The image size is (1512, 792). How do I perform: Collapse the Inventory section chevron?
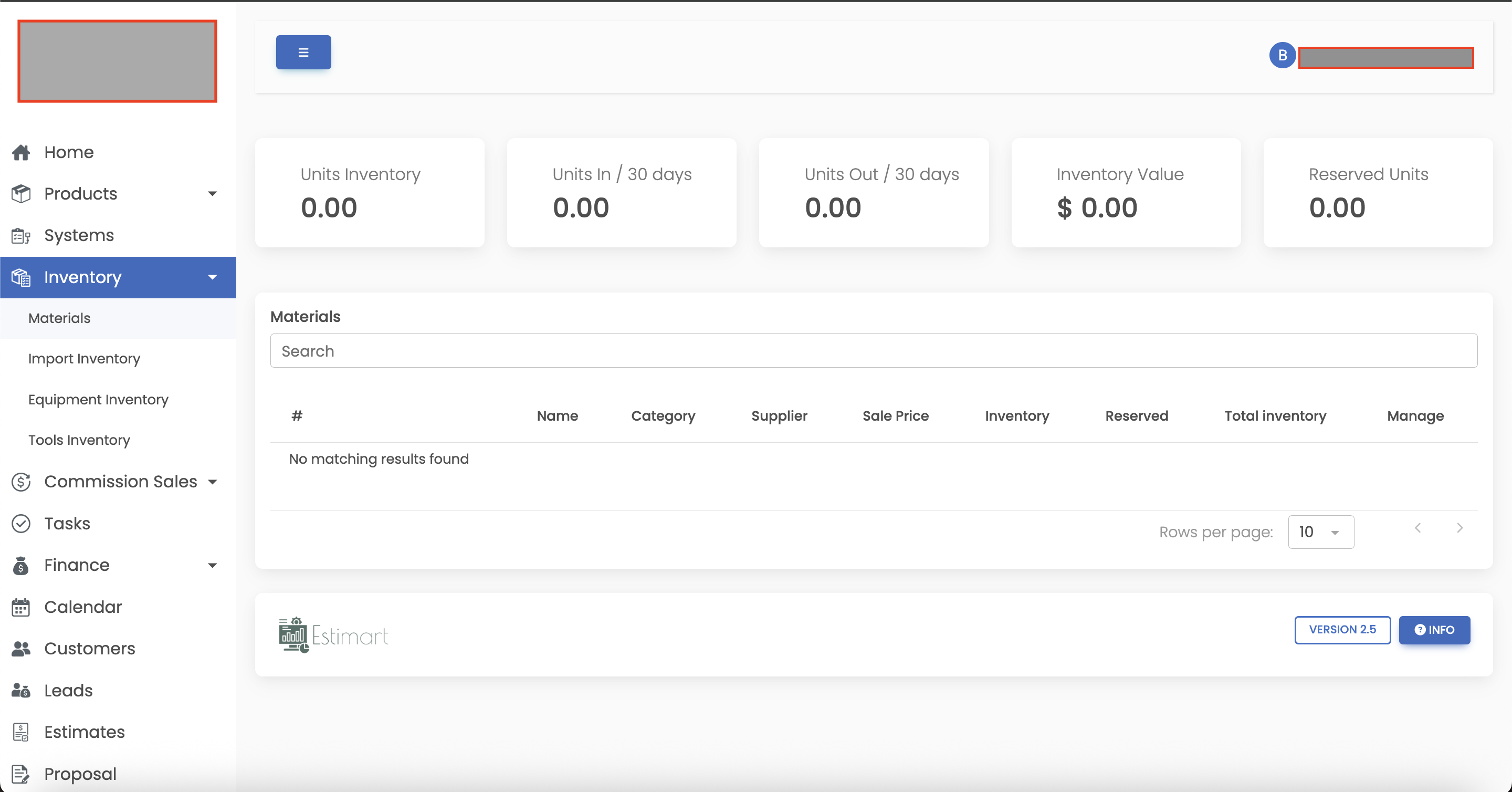tap(213, 277)
